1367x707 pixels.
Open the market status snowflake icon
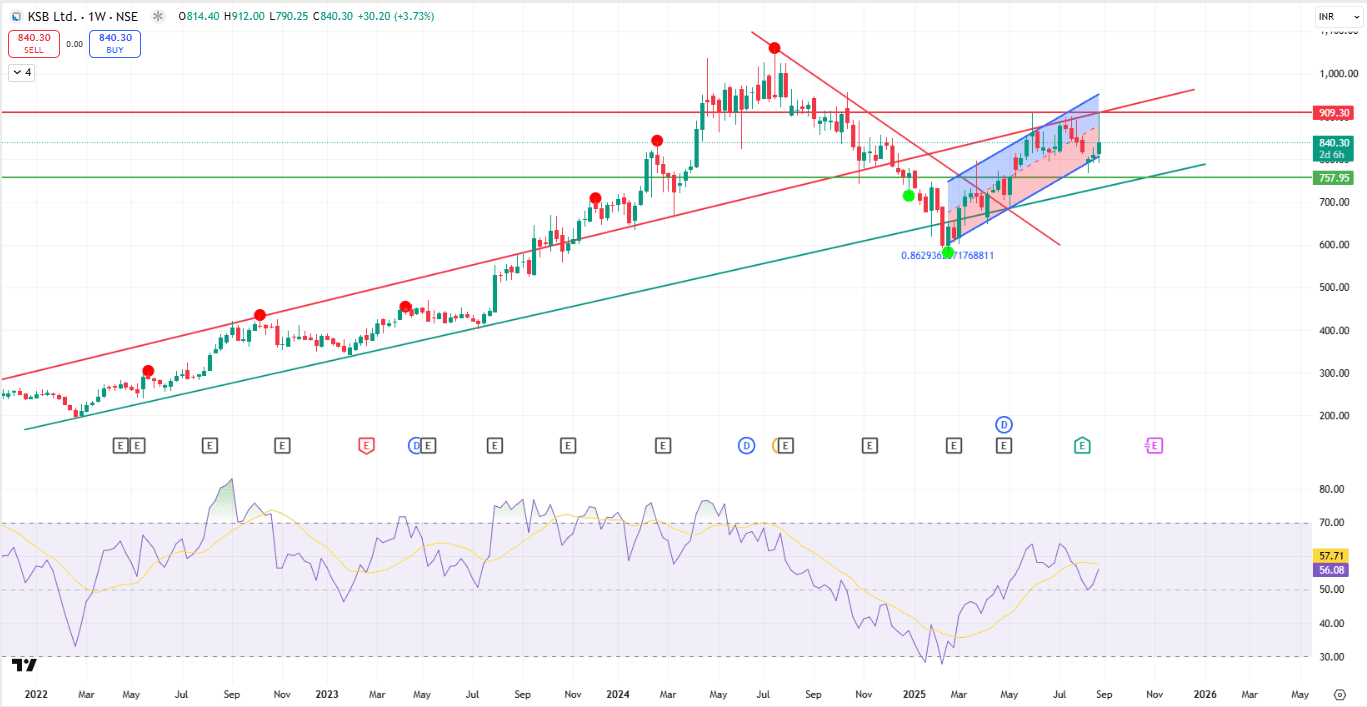coord(159,16)
